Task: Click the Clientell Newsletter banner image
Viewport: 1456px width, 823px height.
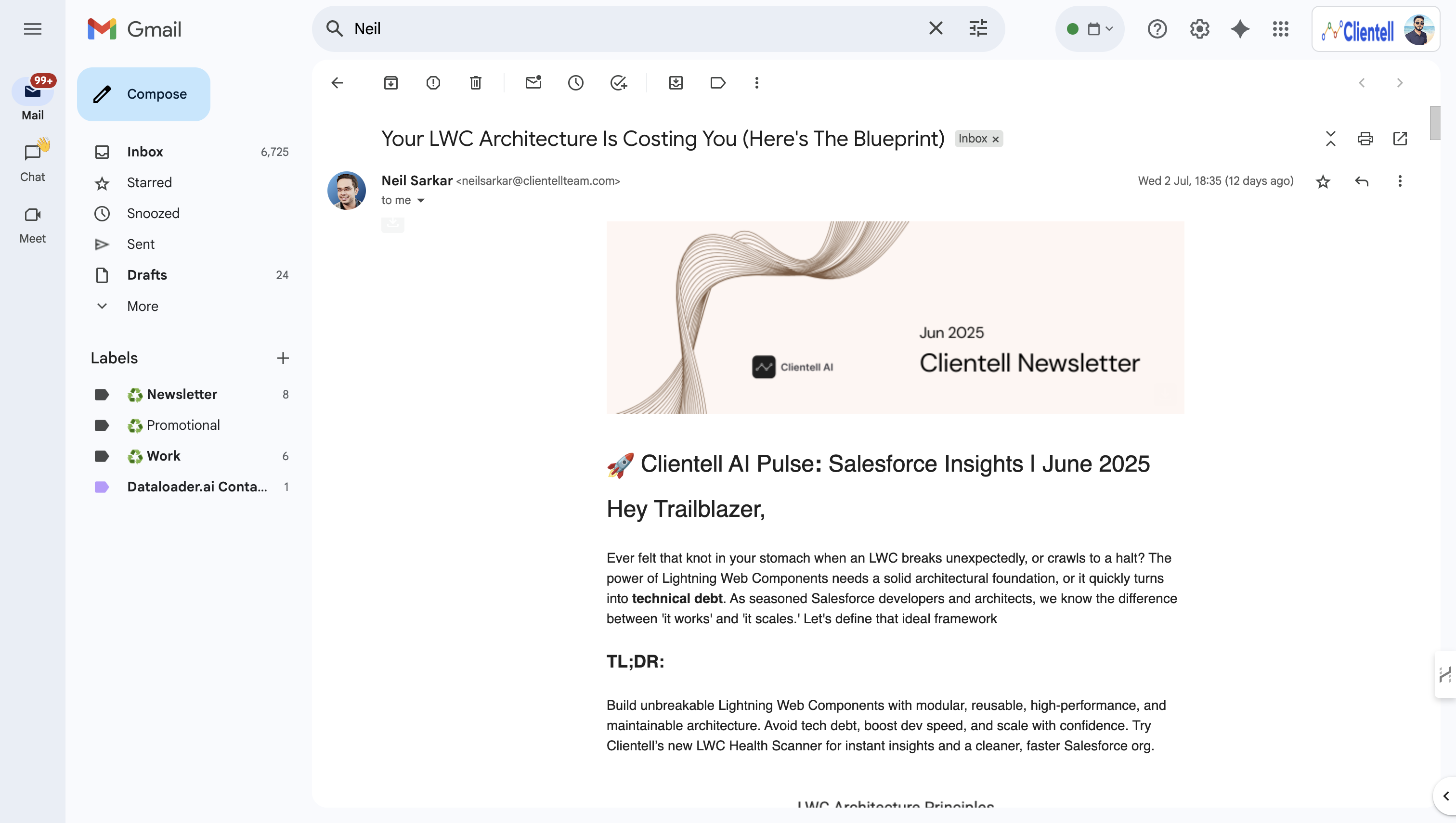Action: click(x=895, y=318)
